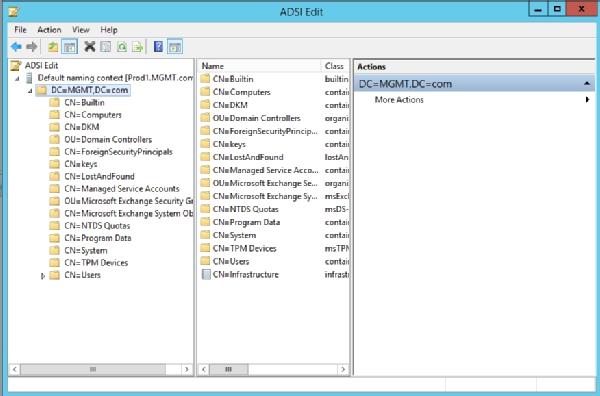600x396 pixels.
Task: Select CN=DKM in the list pane
Action: click(230, 105)
